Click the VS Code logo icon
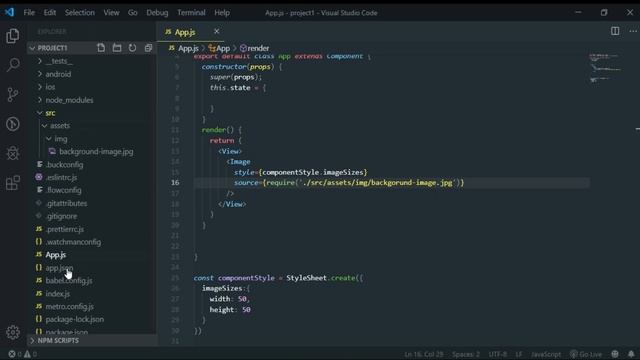The image size is (640, 360). pyautogui.click(x=9, y=12)
